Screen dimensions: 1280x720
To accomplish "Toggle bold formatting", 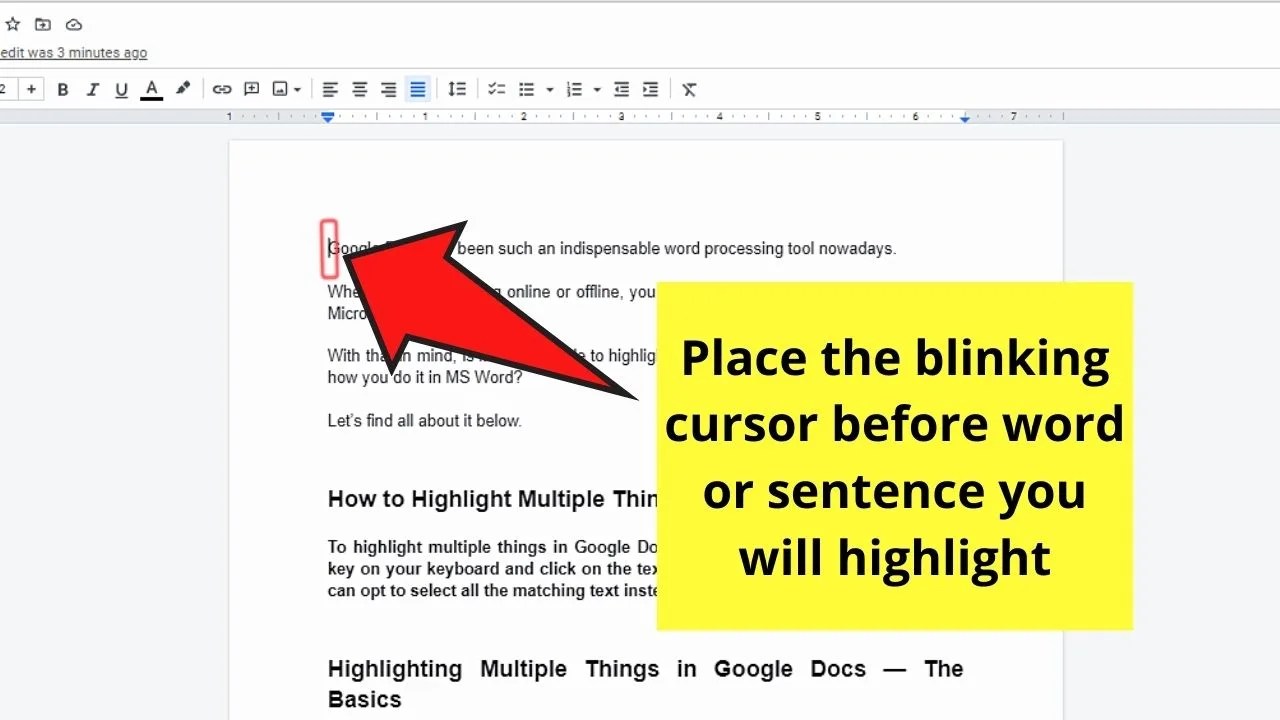I will coord(63,89).
